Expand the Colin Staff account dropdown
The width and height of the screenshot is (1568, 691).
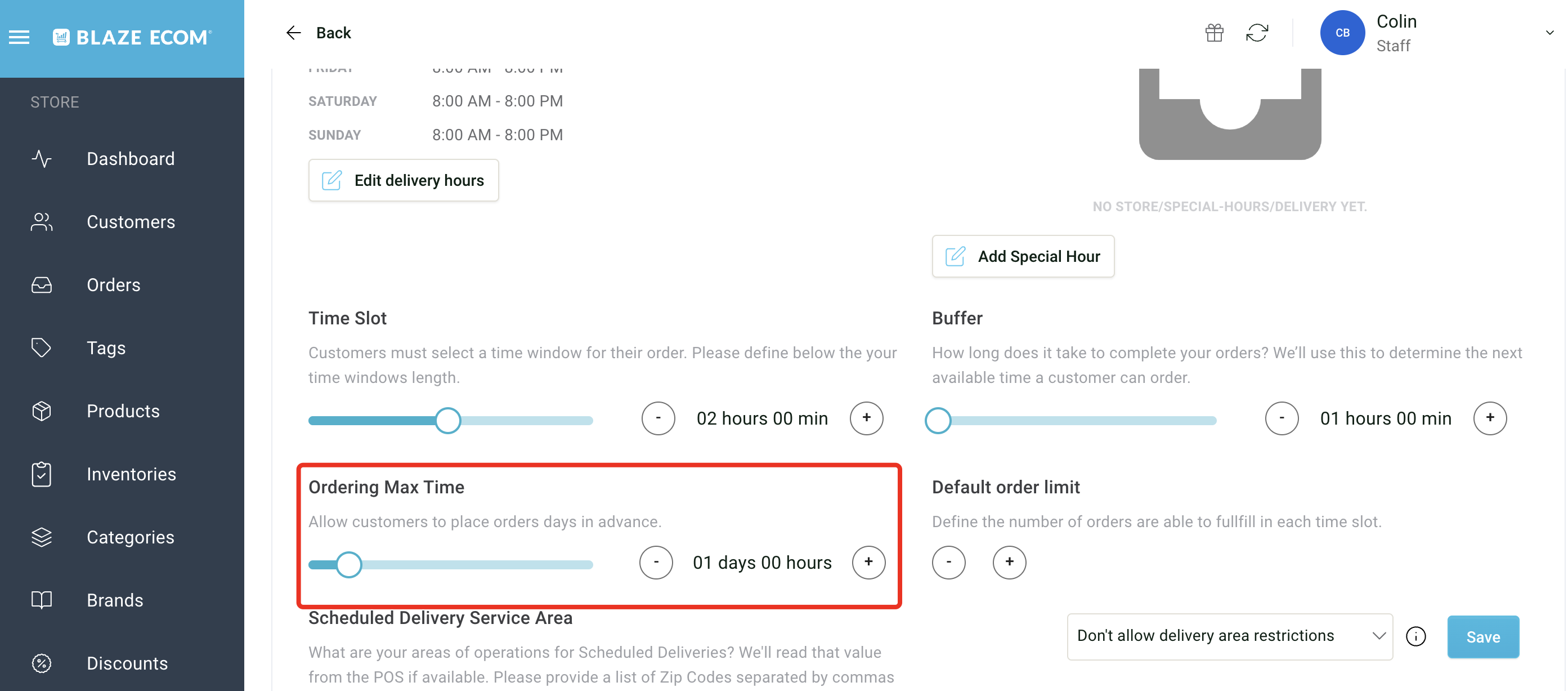click(x=1549, y=33)
